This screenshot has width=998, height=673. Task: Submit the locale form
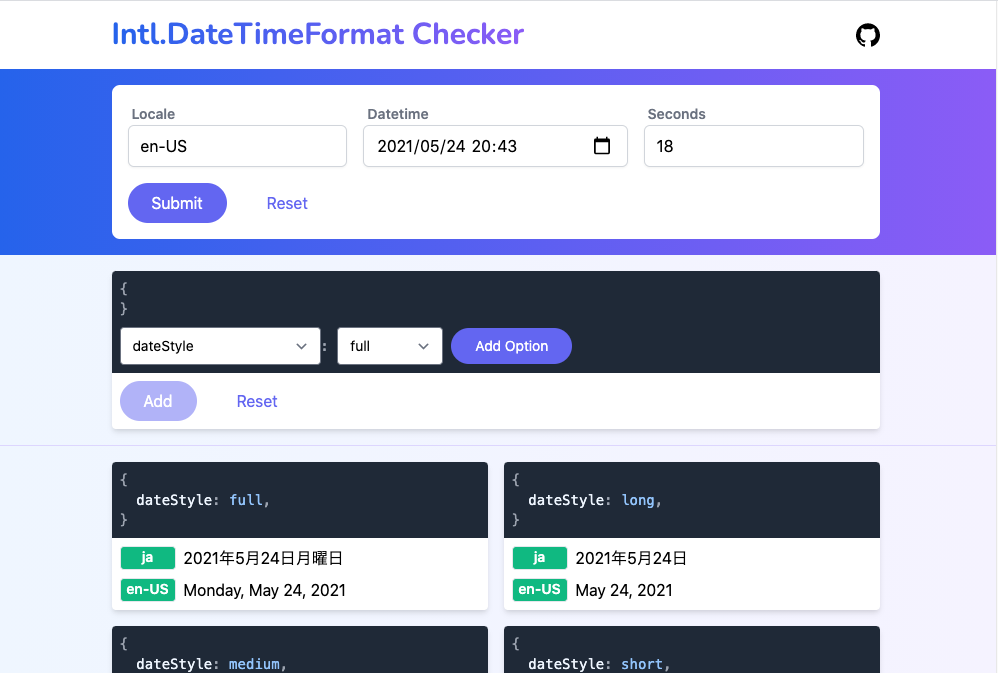pos(177,202)
